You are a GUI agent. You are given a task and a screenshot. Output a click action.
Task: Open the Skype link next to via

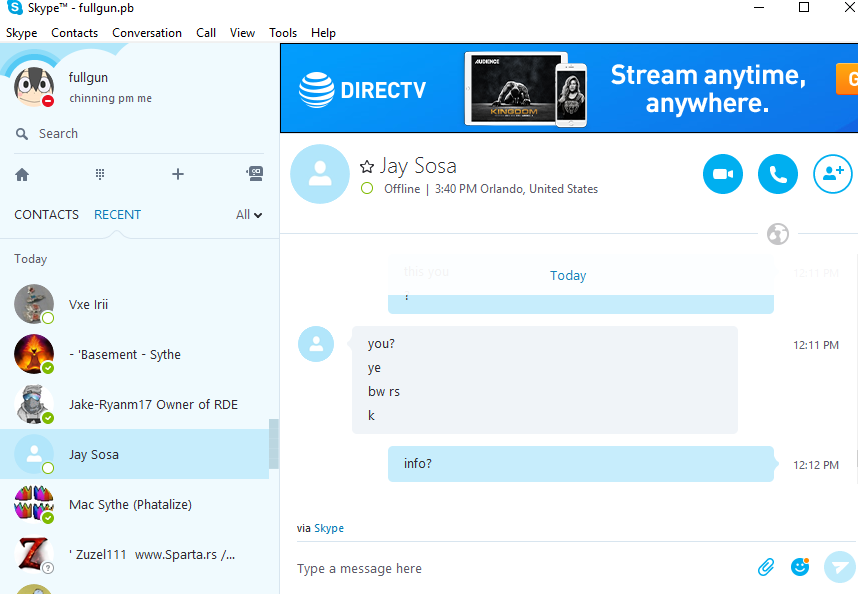(x=329, y=528)
